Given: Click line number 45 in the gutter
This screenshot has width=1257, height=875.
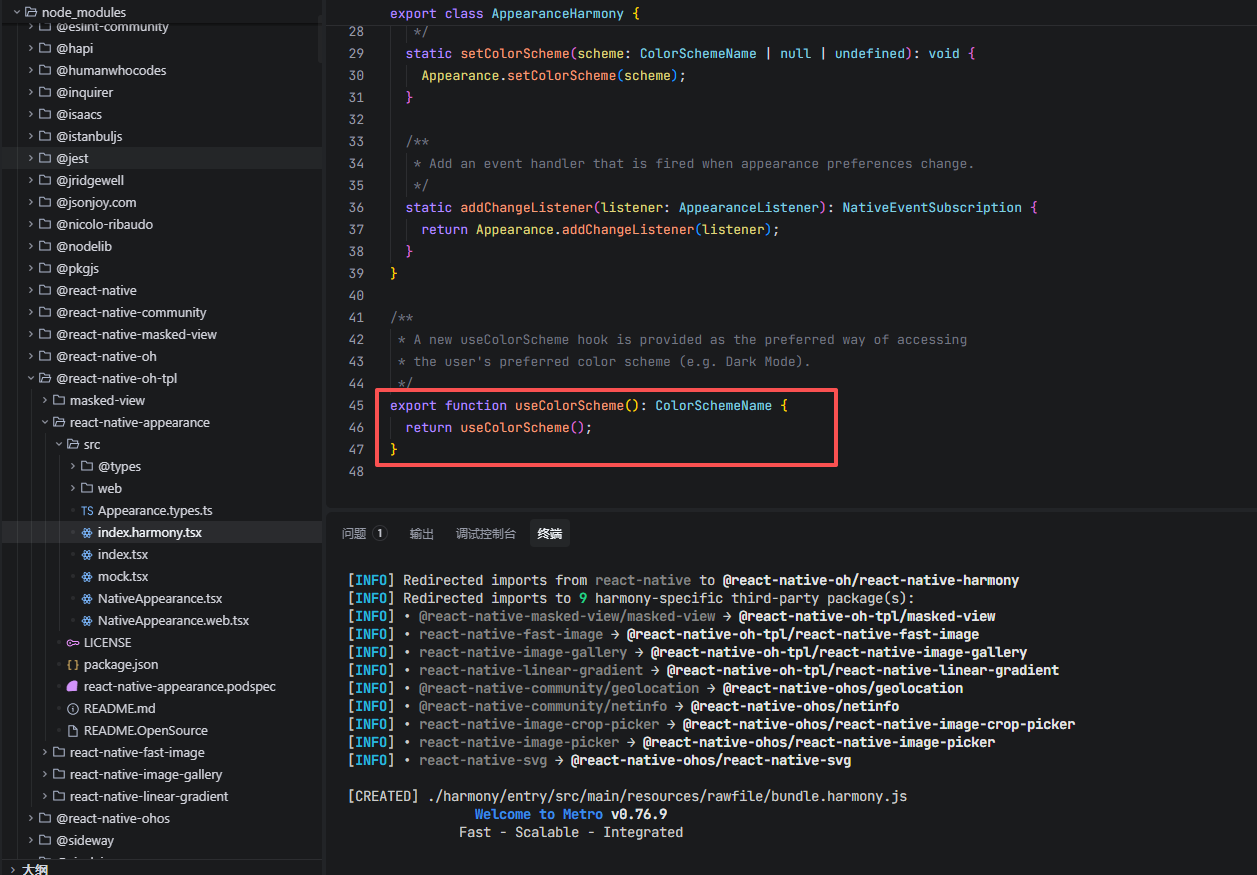Looking at the screenshot, I should pyautogui.click(x=356, y=405).
